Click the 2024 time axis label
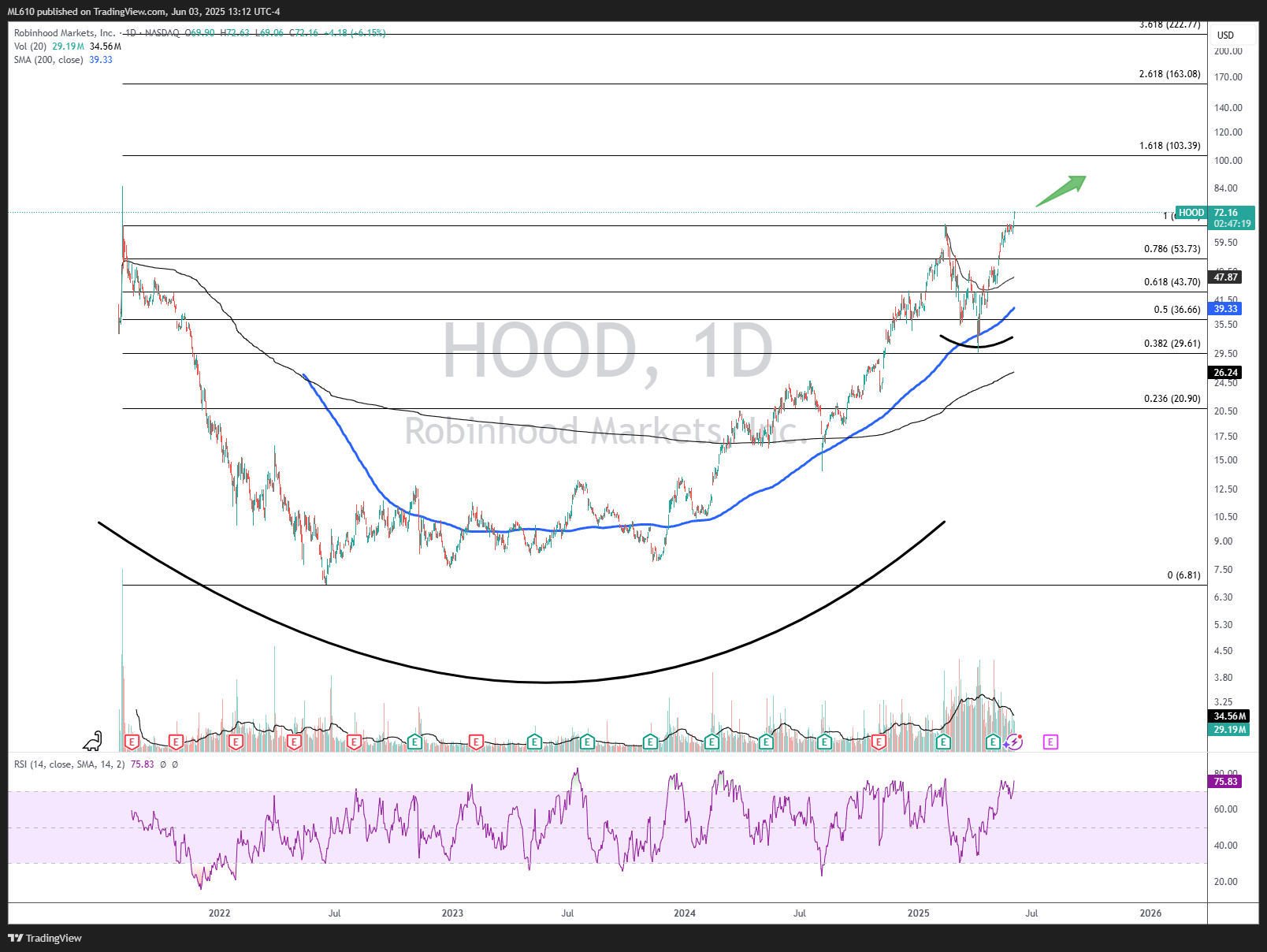1267x952 pixels. click(x=685, y=913)
